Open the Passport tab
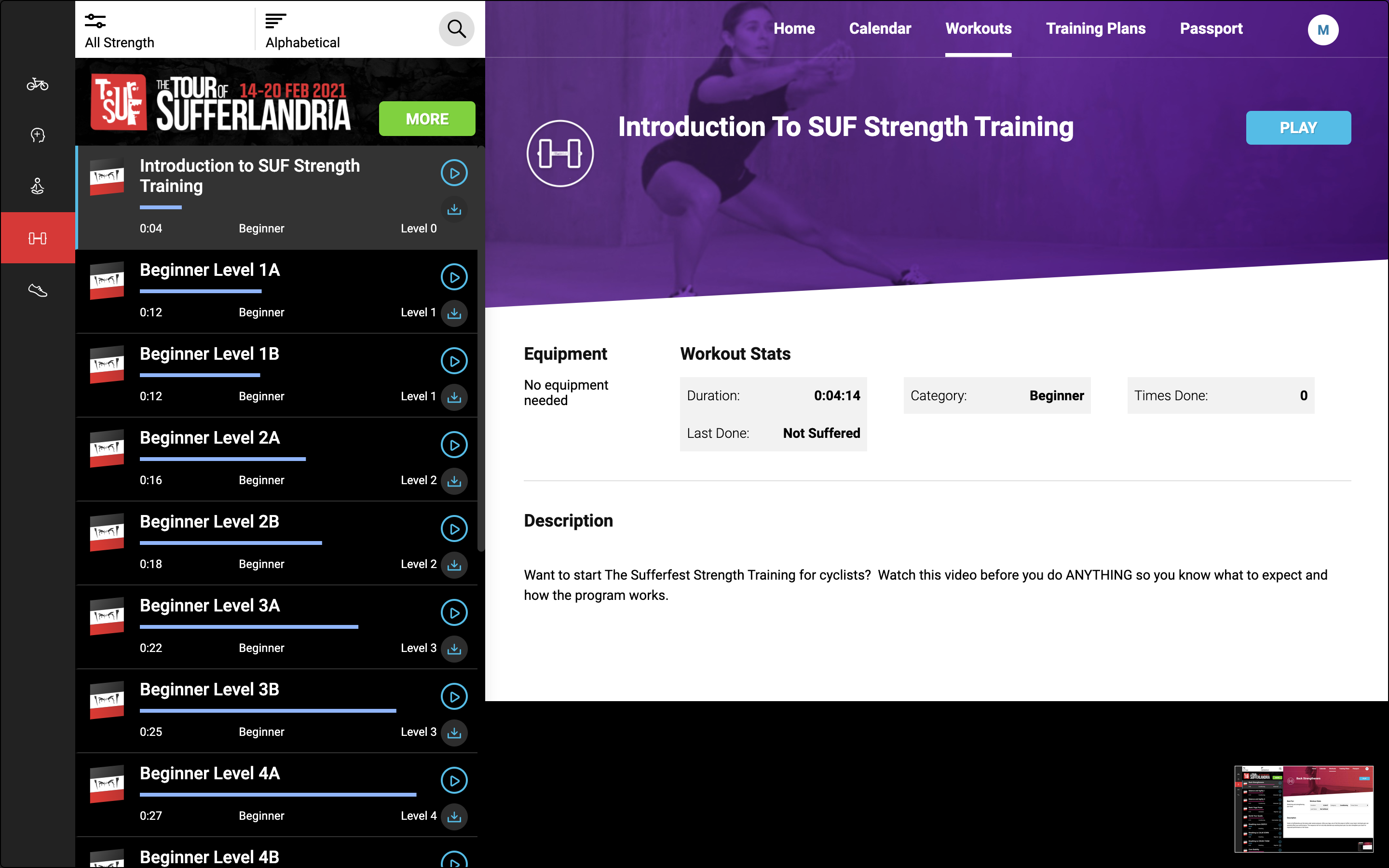Viewport: 1389px width, 868px height. pos(1211,29)
